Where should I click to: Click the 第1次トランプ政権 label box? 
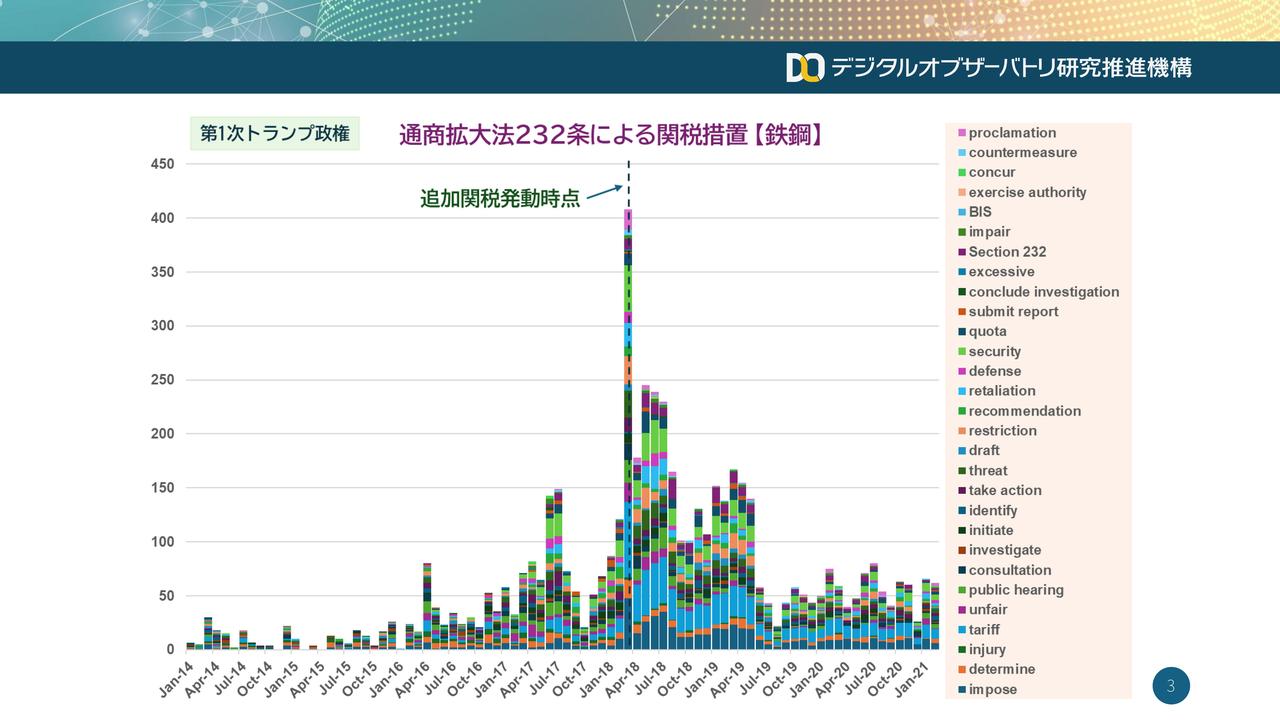275,134
